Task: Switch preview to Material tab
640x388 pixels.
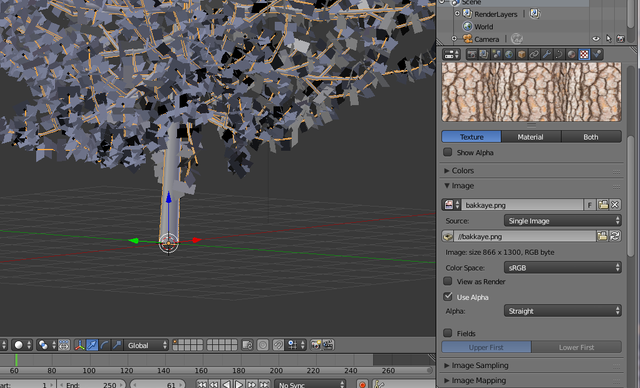Action: coord(531,137)
